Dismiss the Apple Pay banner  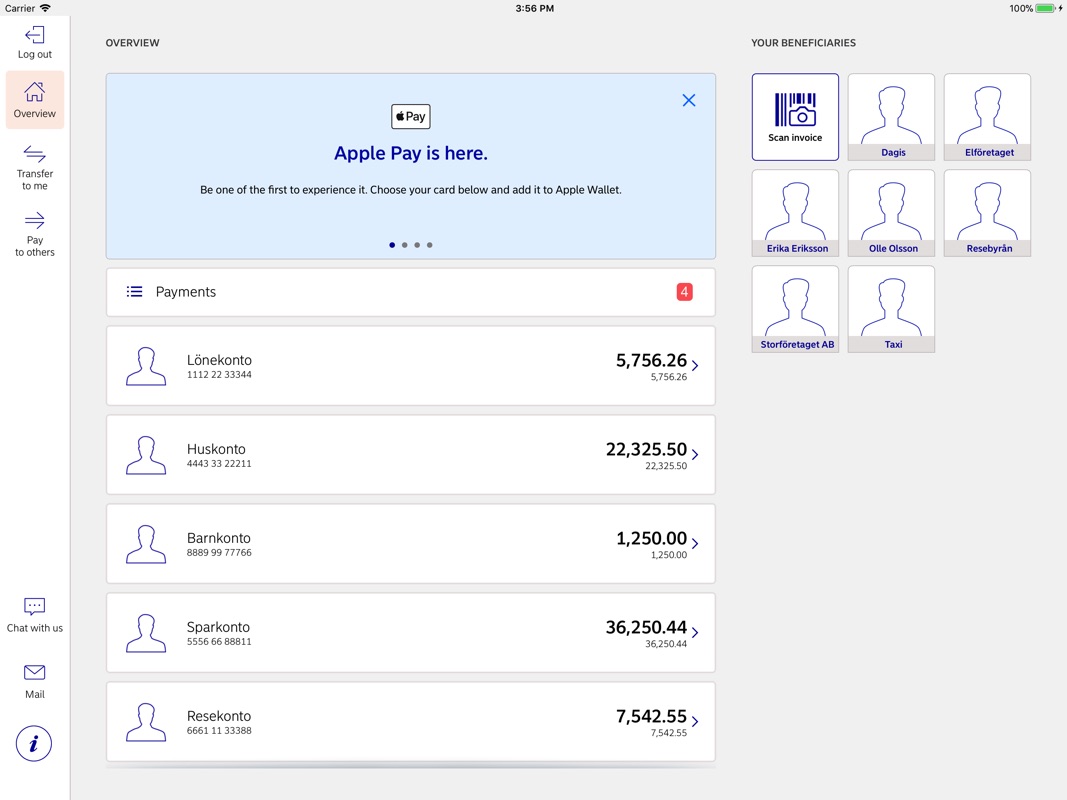point(689,100)
